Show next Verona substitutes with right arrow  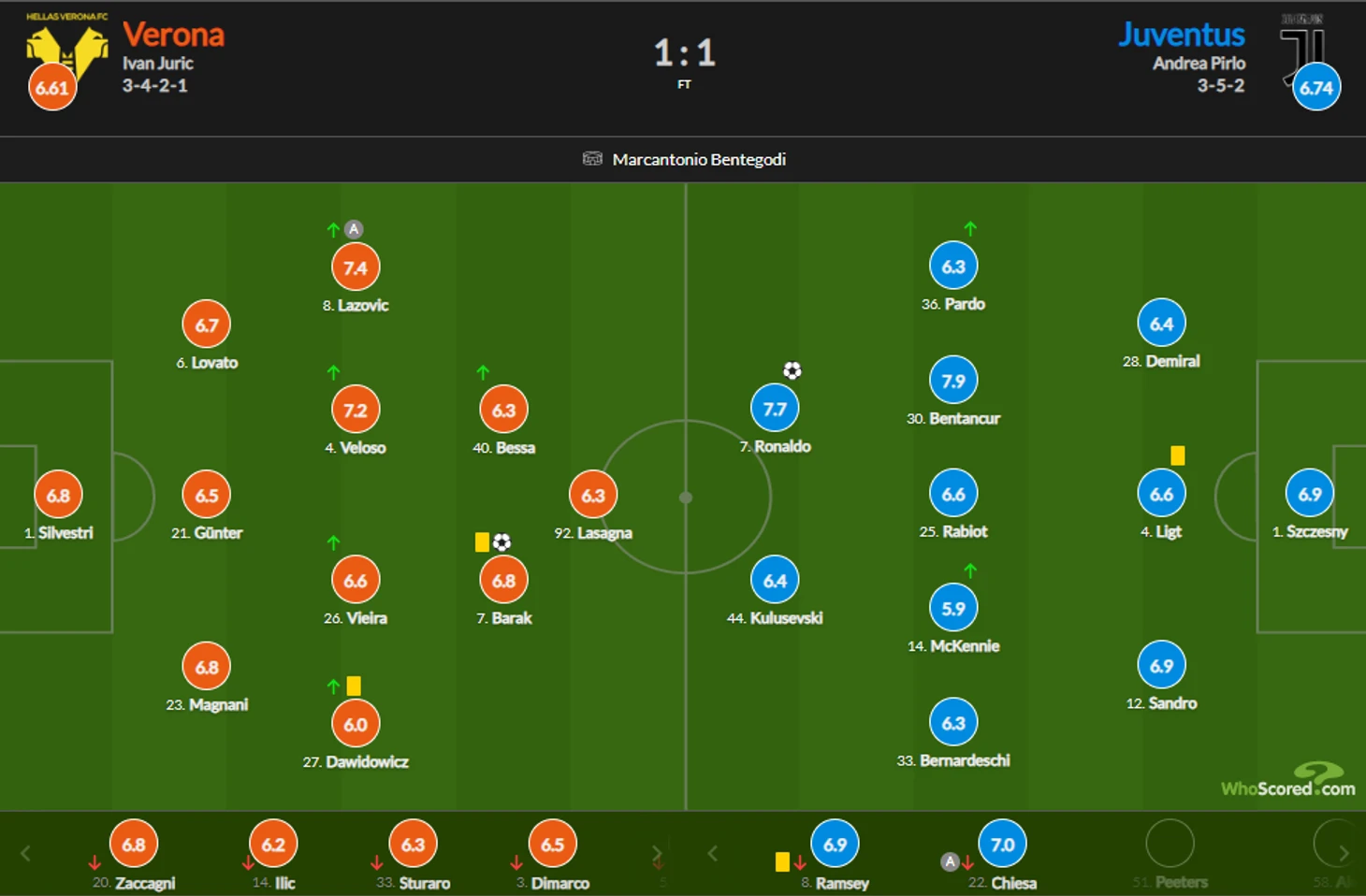(x=657, y=853)
